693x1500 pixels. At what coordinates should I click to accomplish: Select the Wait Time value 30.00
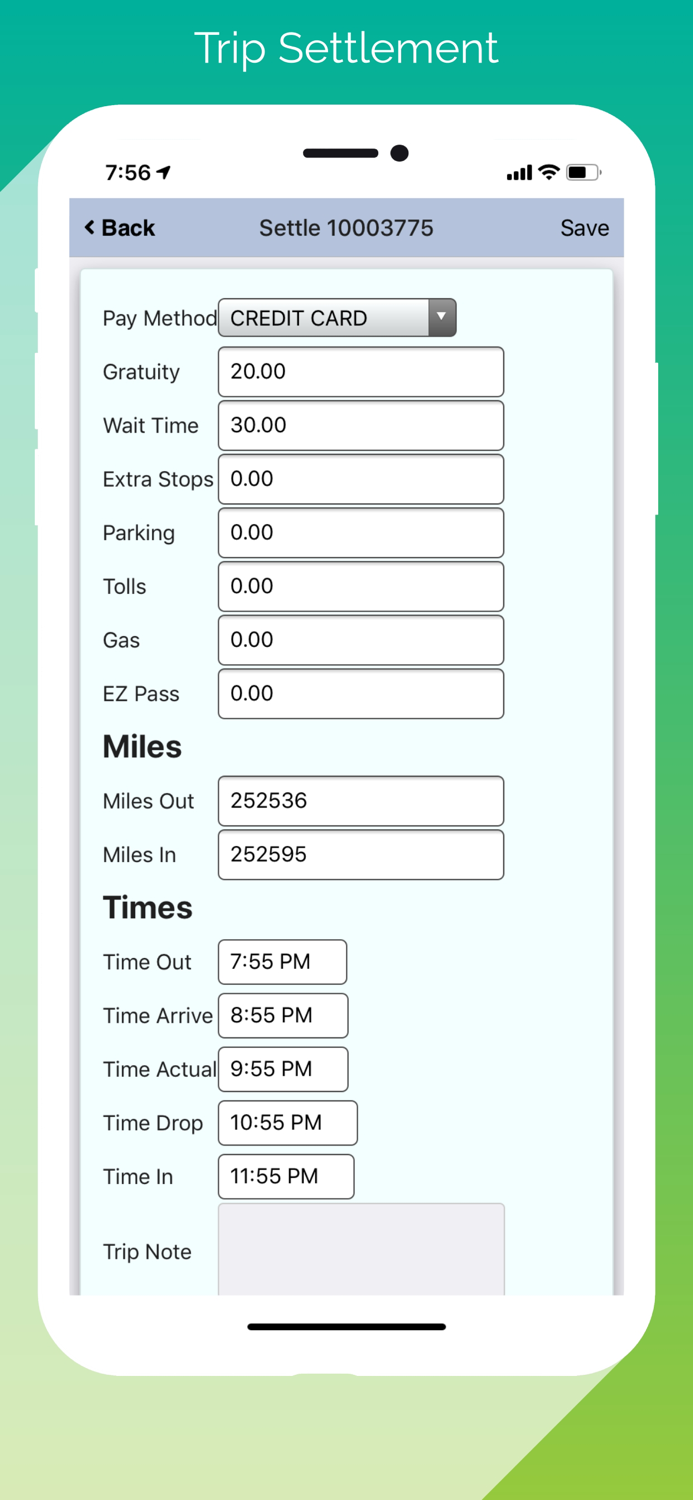[x=360, y=425]
